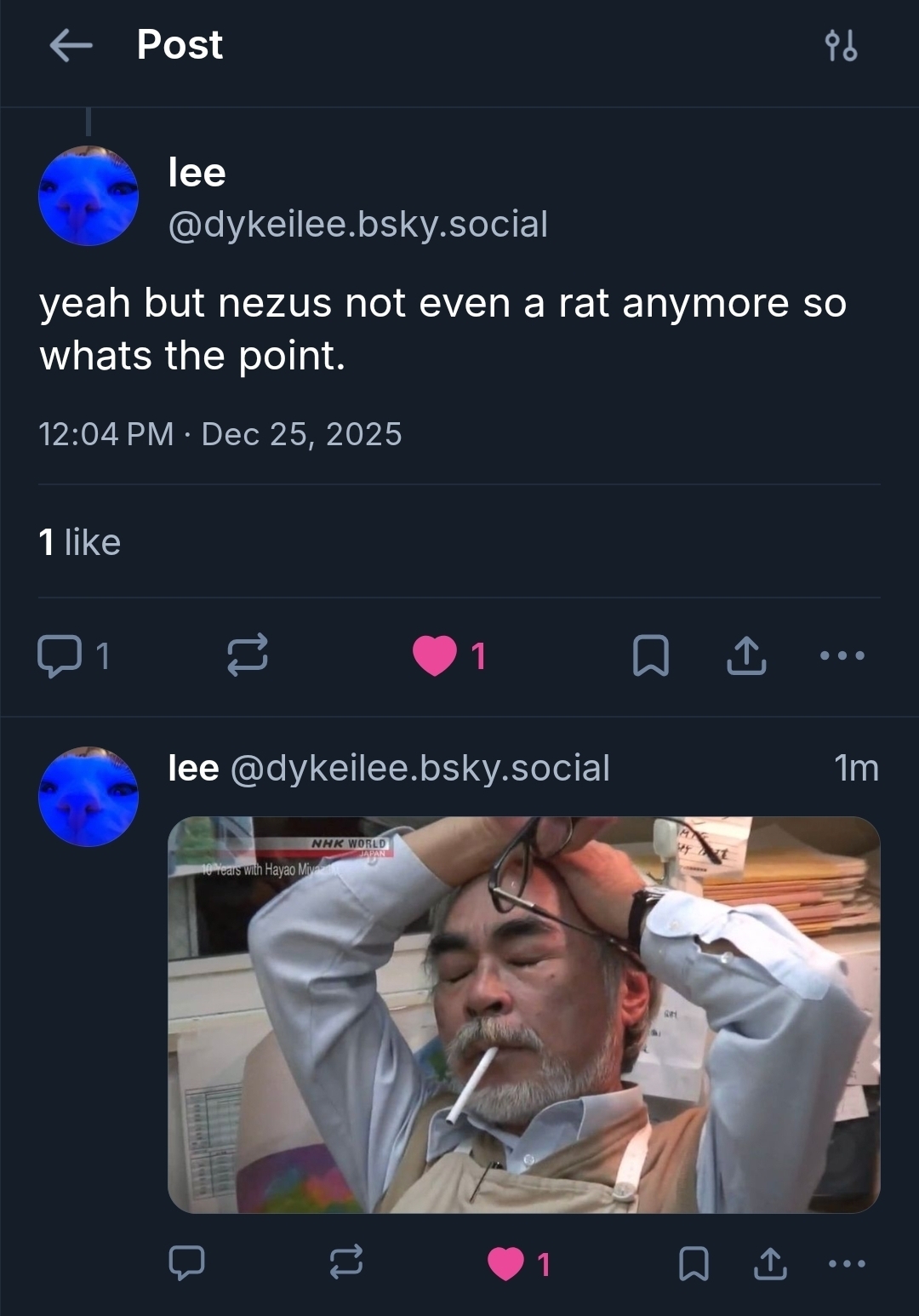The width and height of the screenshot is (919, 1316).
Task: Bookmark the main post
Action: (651, 655)
